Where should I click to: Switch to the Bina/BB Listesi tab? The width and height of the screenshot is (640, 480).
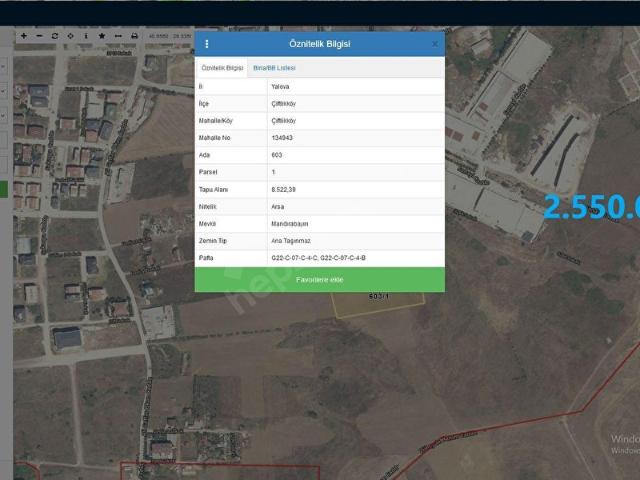click(x=274, y=68)
